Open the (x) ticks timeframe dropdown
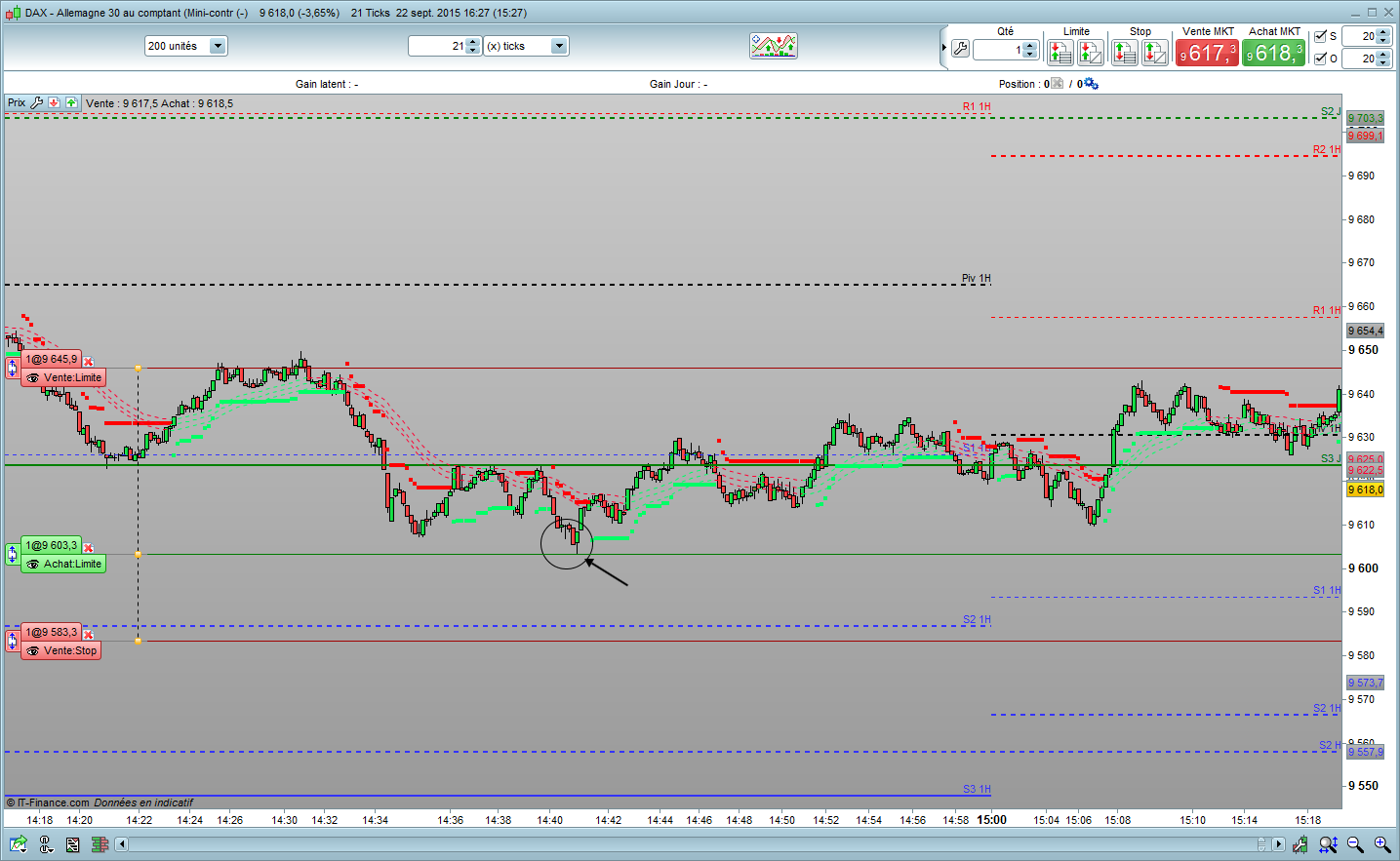The height and width of the screenshot is (861, 1400). tap(558, 46)
